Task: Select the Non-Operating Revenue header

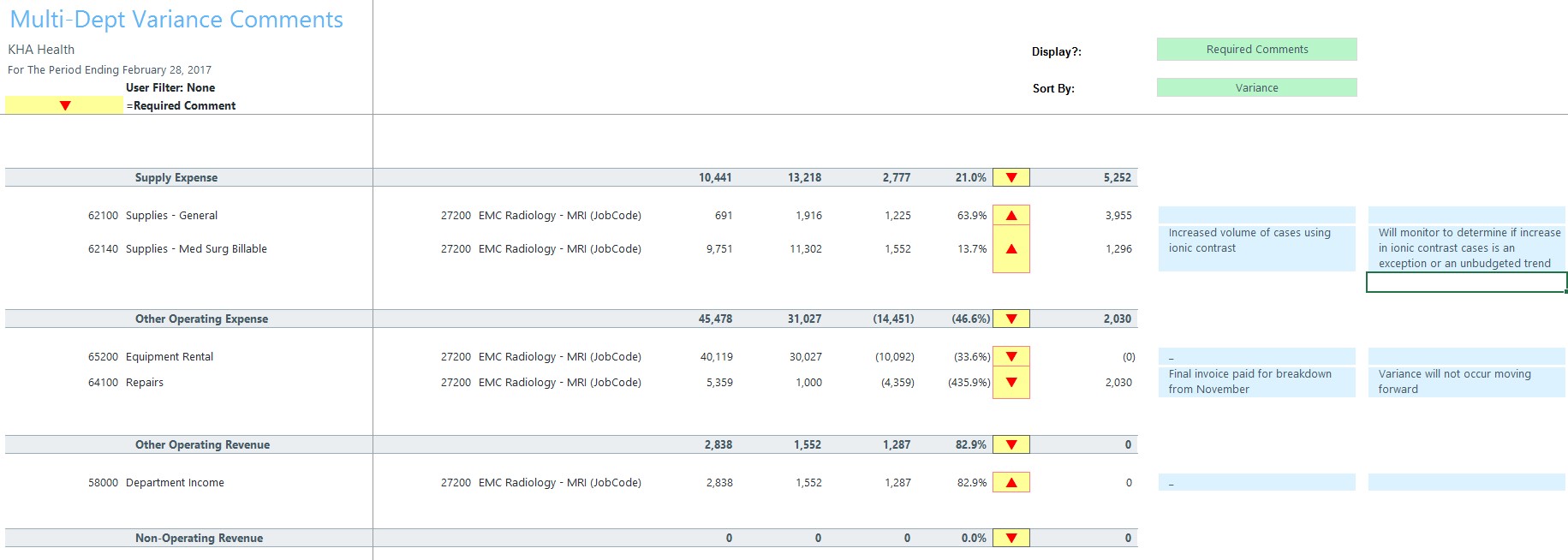Action: (x=199, y=538)
